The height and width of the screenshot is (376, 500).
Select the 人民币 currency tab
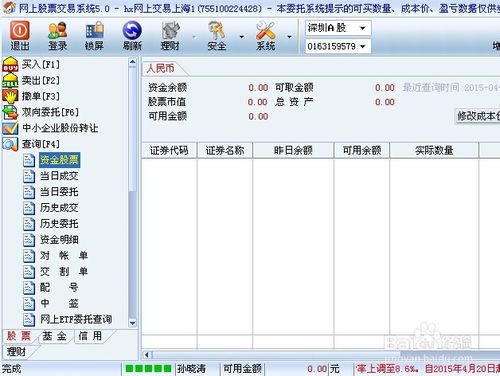click(x=161, y=68)
